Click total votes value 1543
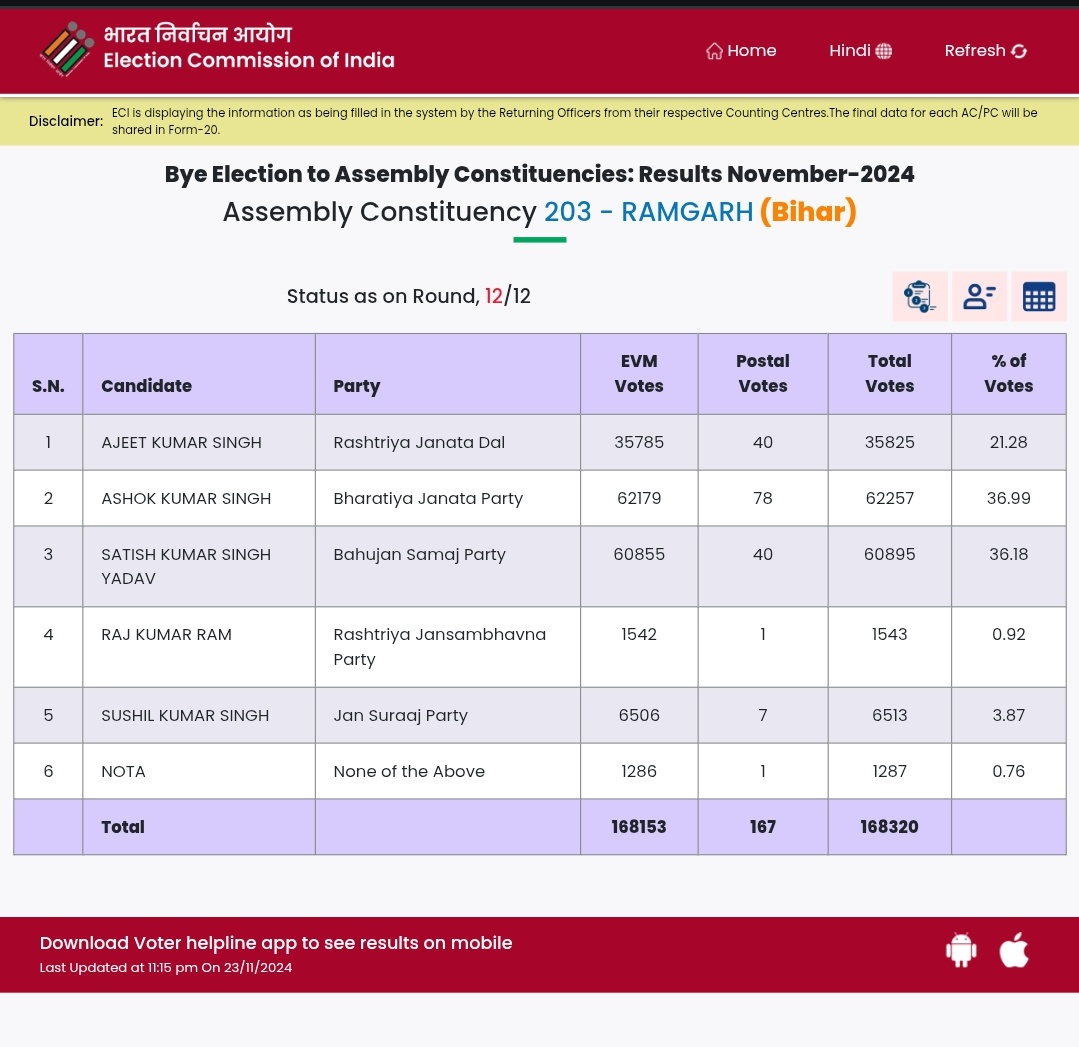The width and height of the screenshot is (1079, 1047). pyautogui.click(x=889, y=635)
